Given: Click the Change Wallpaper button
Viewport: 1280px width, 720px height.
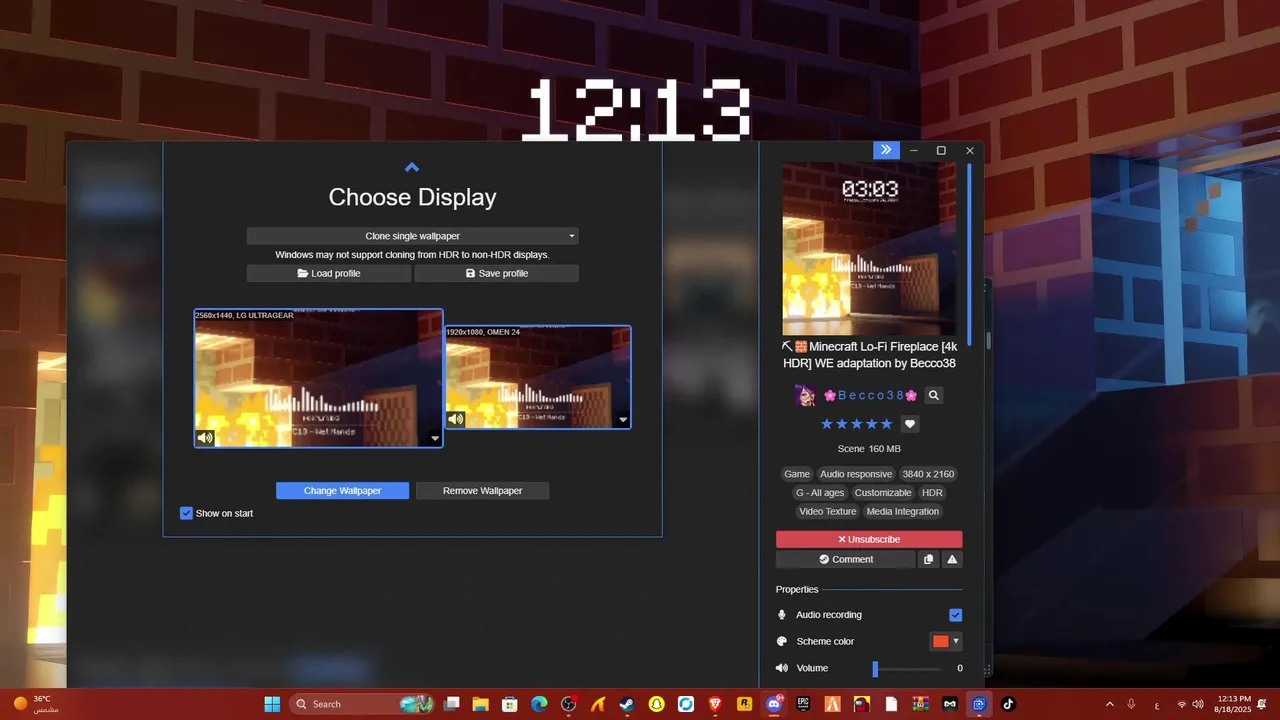Looking at the screenshot, I should coord(342,491).
